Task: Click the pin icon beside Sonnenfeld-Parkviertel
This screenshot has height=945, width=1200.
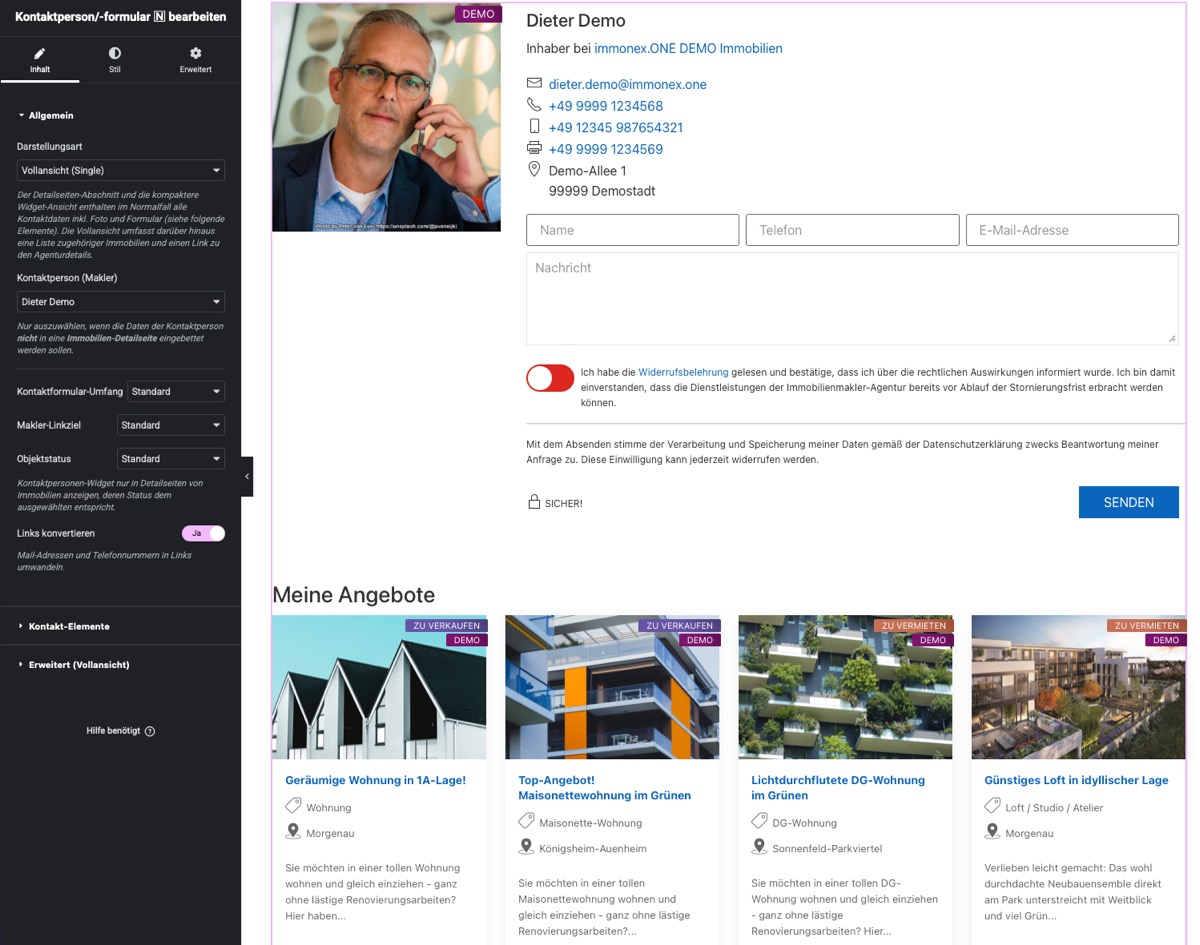Action: pos(759,847)
